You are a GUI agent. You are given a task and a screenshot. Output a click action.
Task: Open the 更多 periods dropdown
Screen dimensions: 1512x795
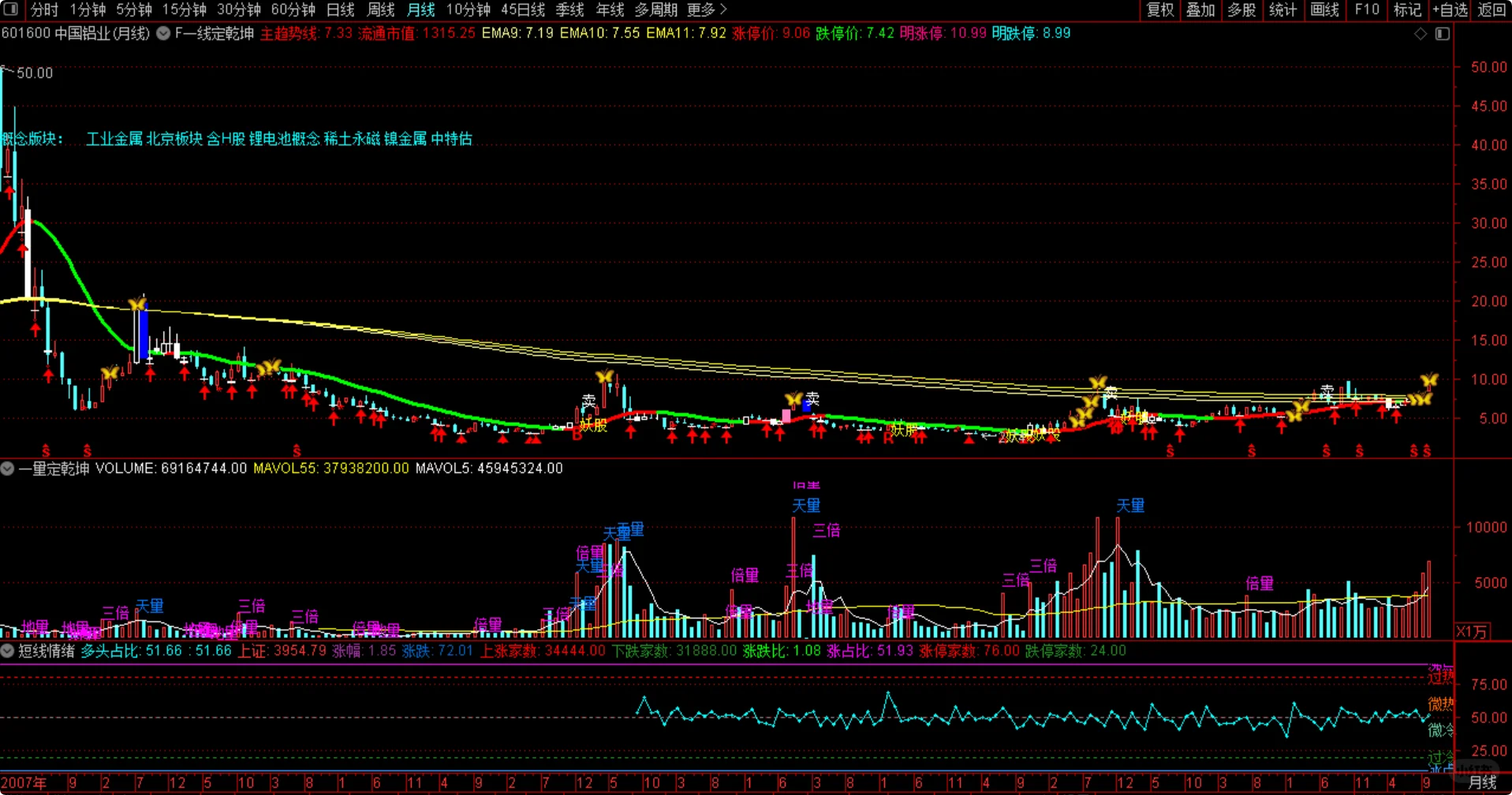[x=707, y=9]
